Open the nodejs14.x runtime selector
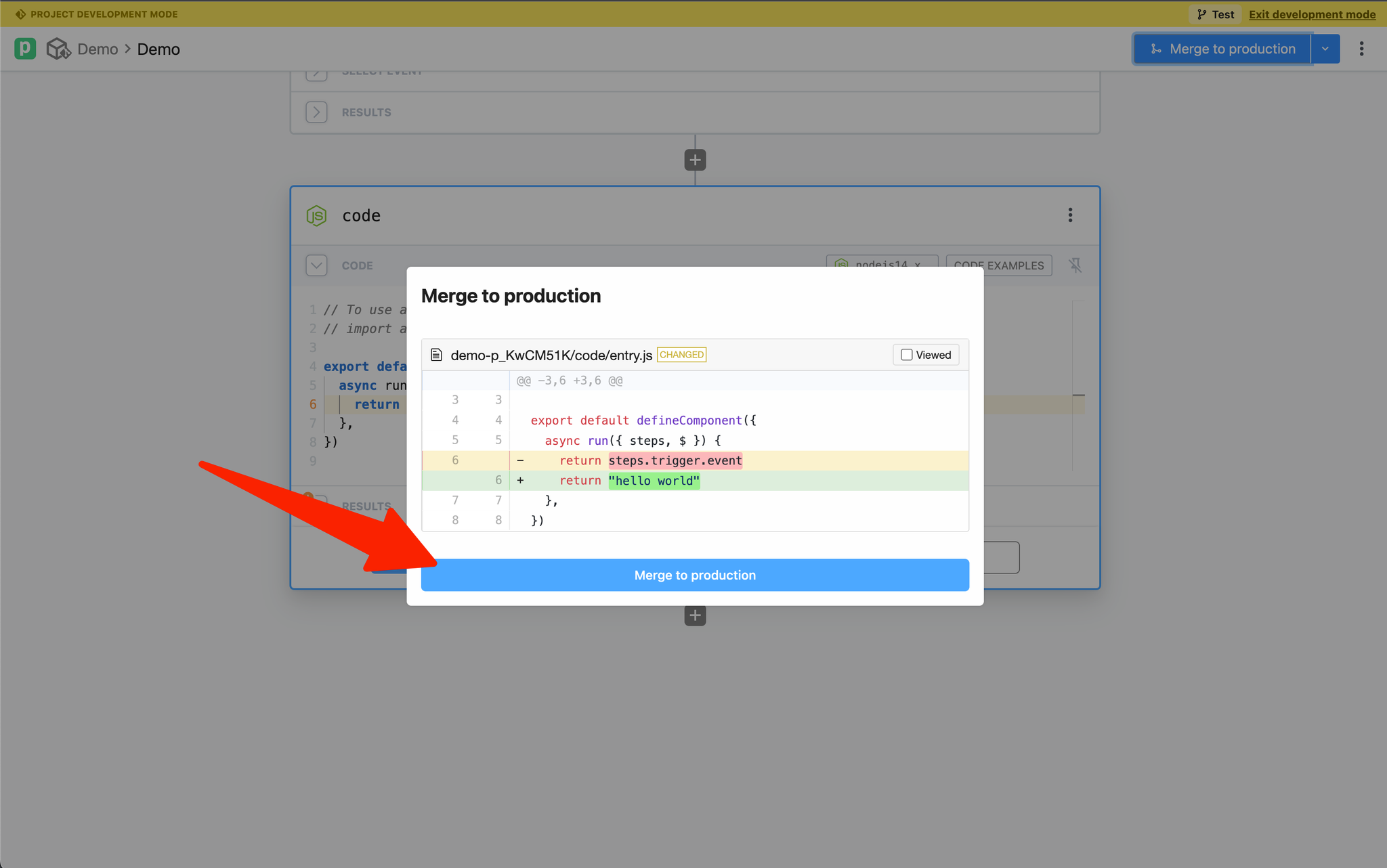Image resolution: width=1387 pixels, height=868 pixels. point(881,261)
